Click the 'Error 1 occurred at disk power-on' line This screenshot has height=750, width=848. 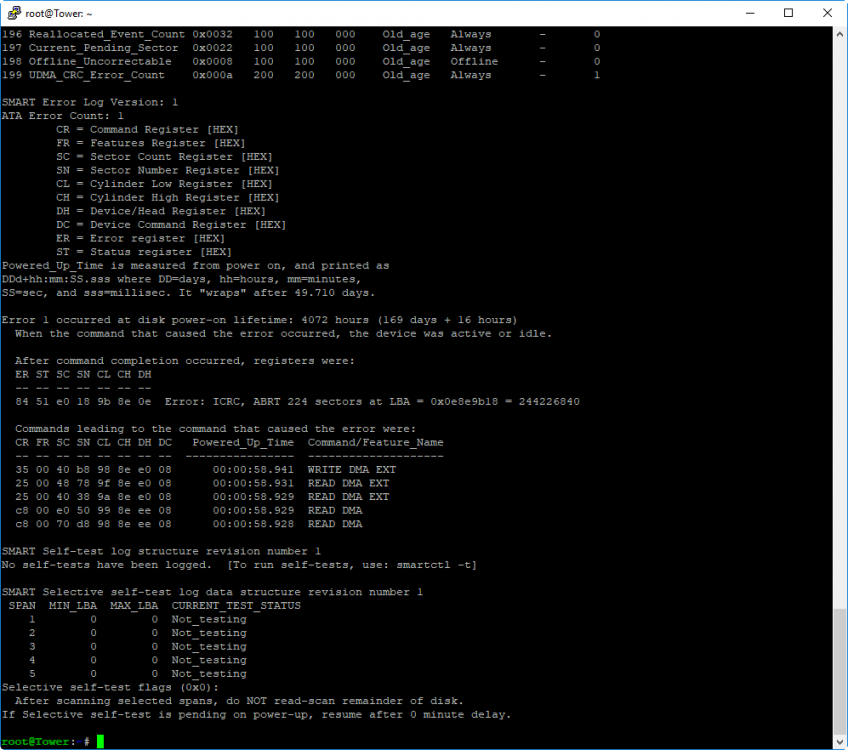(260, 320)
